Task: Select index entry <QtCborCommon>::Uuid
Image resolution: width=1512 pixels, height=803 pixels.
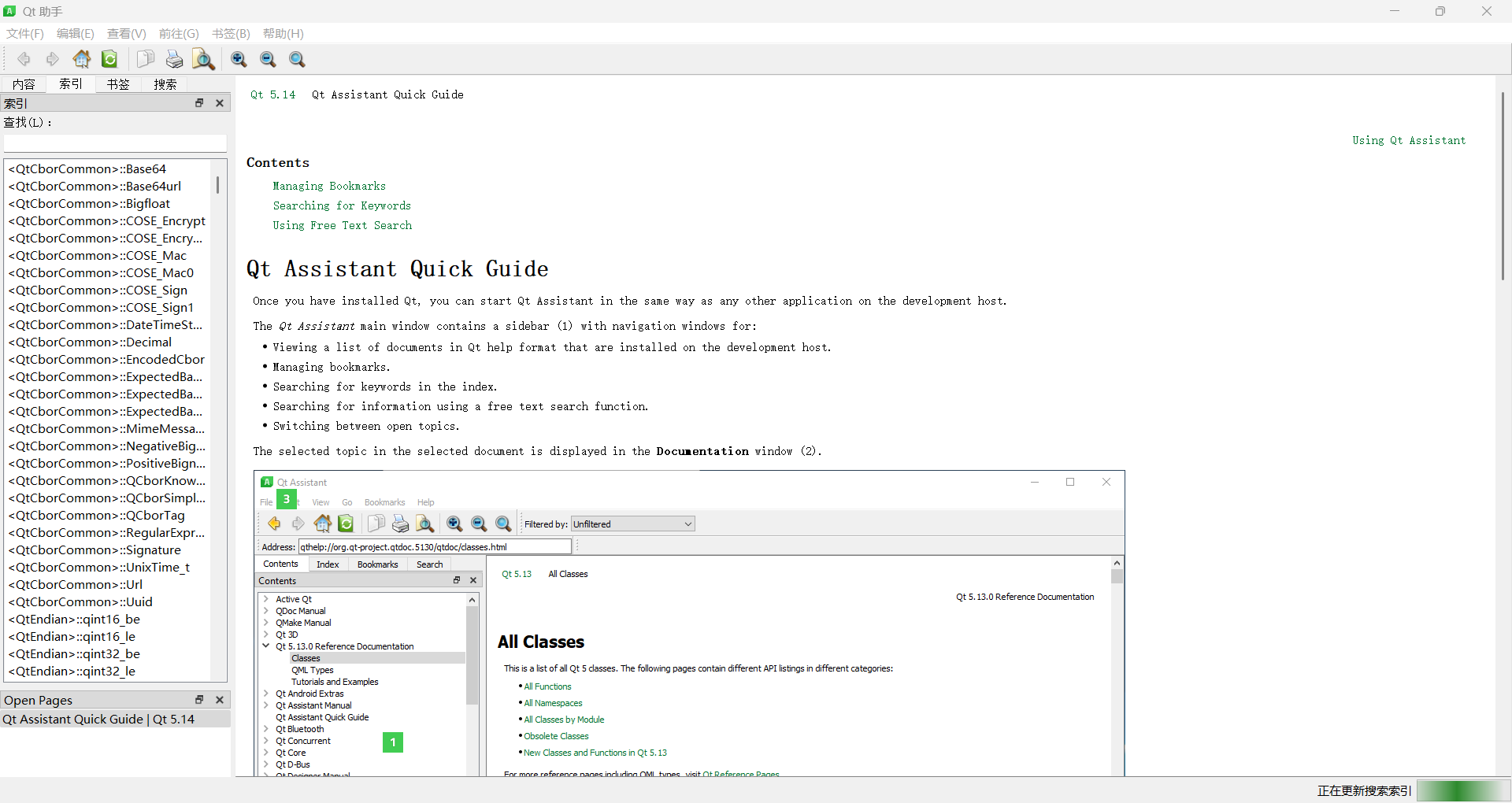Action: [x=108, y=601]
